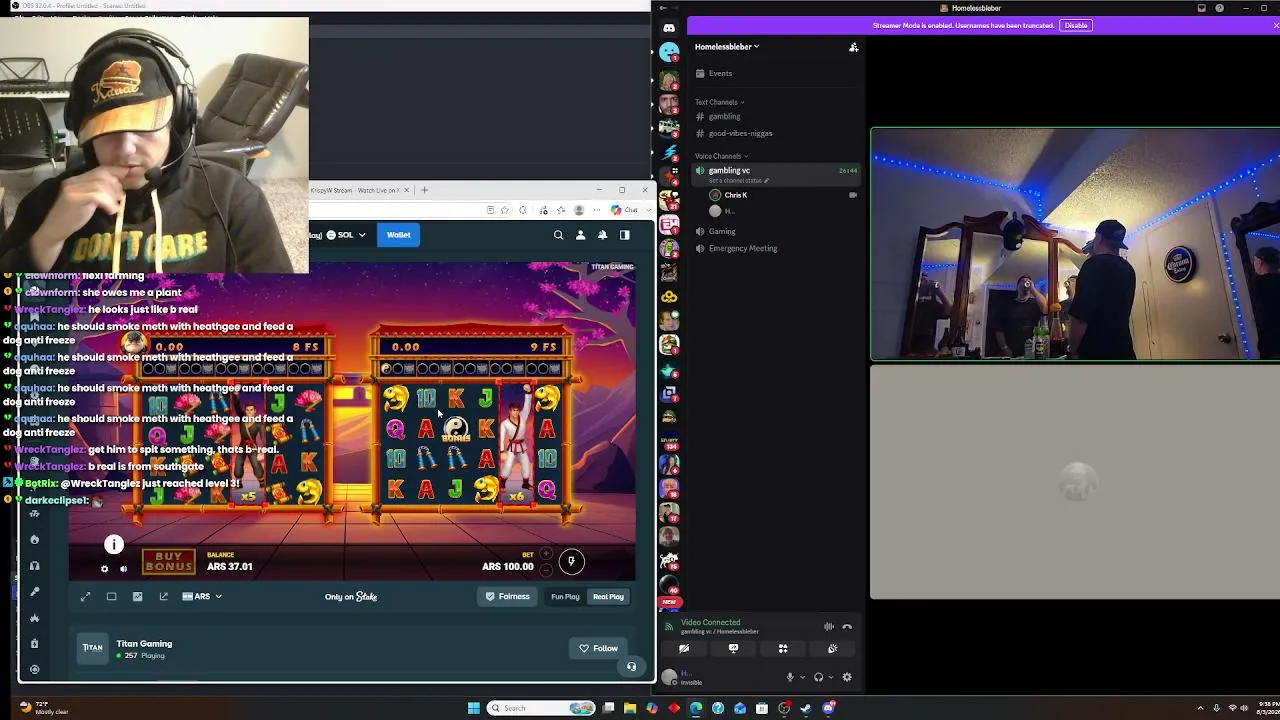This screenshot has height=720, width=1280.
Task: Switch Stake game to theatre mode
Action: 111,597
